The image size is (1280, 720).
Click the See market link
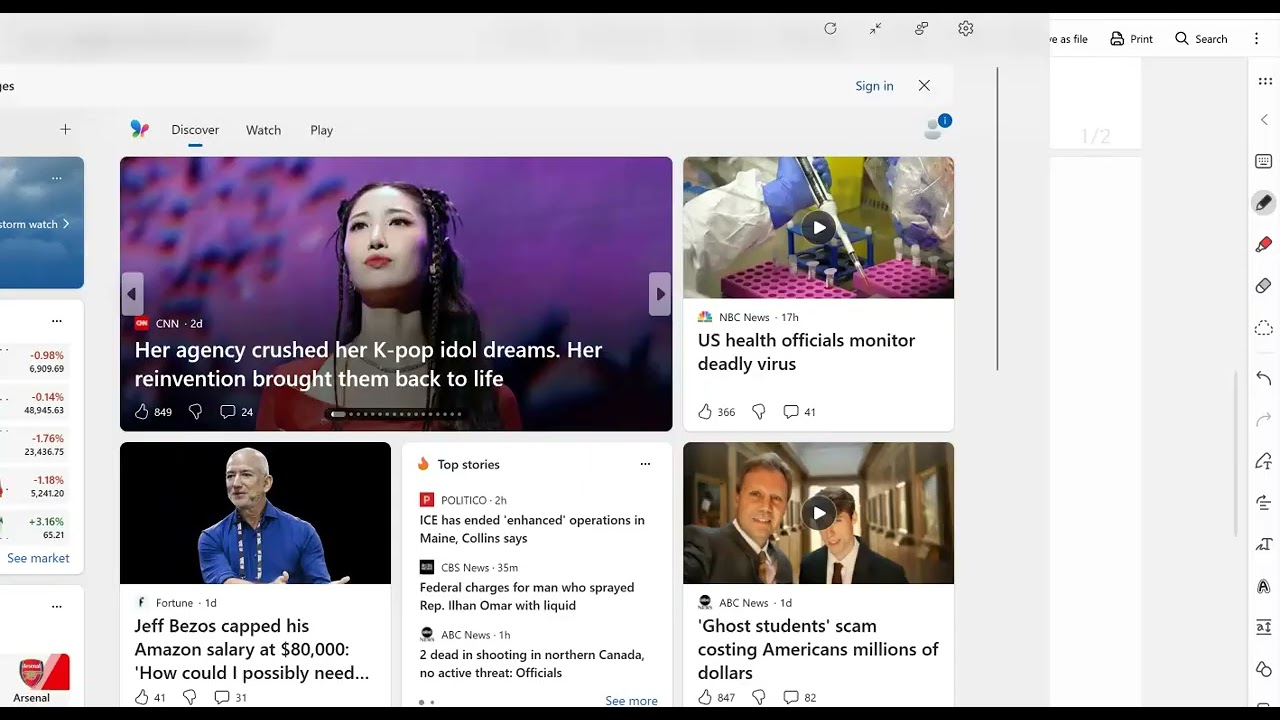(38, 558)
